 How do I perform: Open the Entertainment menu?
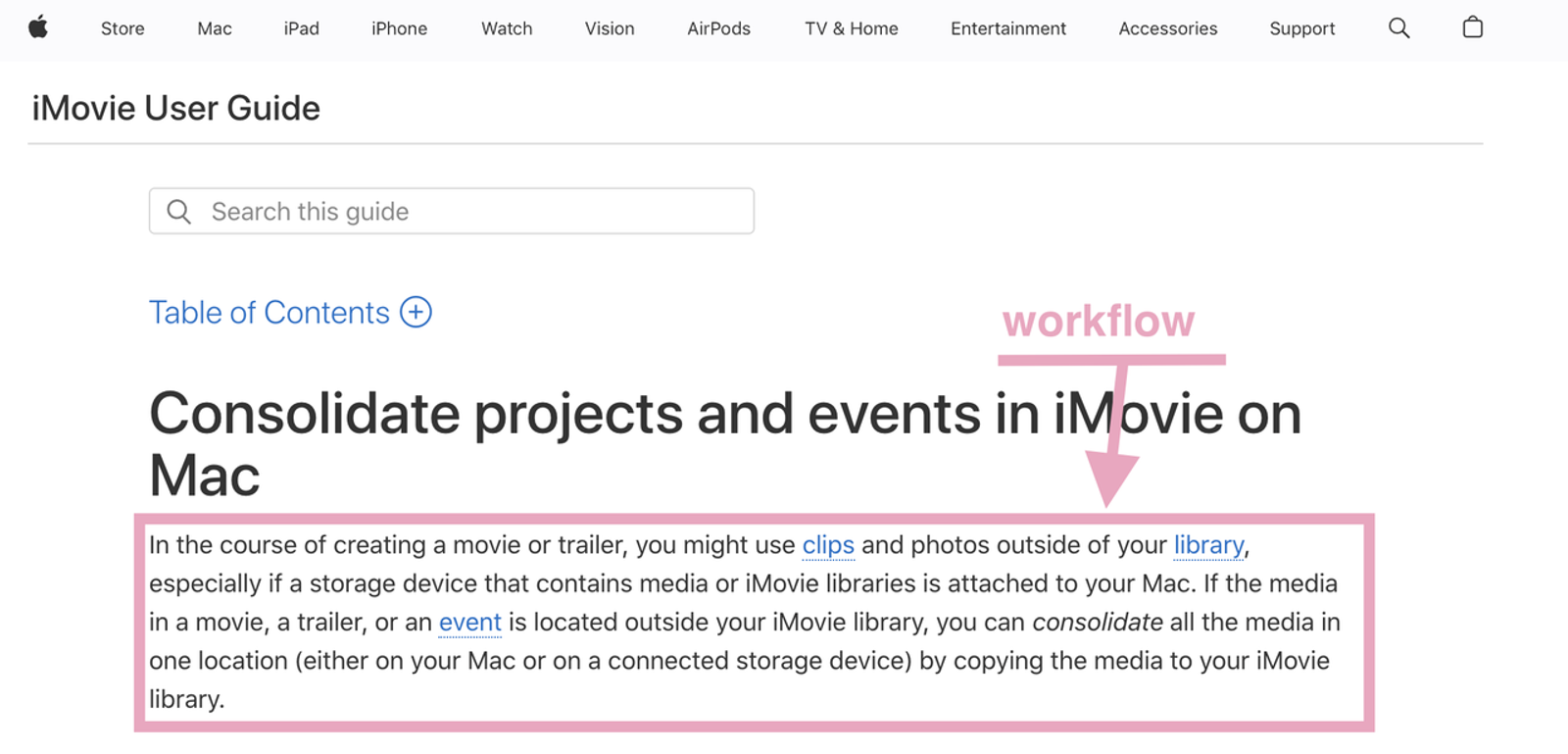1008,28
